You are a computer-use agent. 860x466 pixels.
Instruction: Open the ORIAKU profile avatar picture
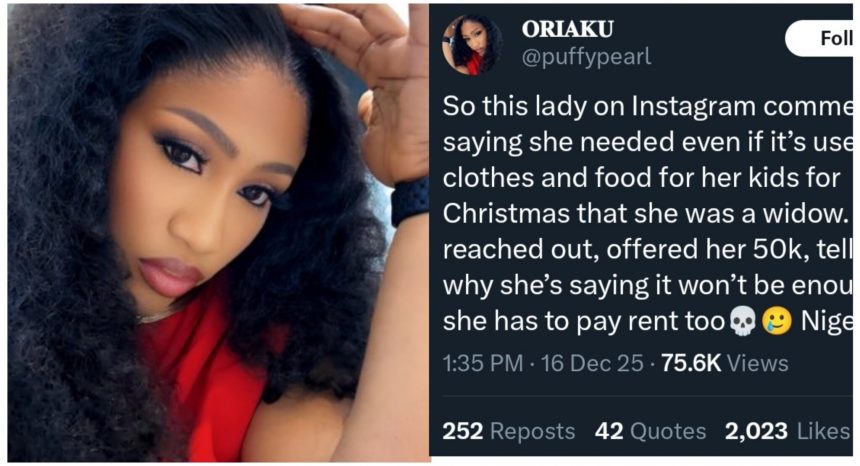pos(472,45)
